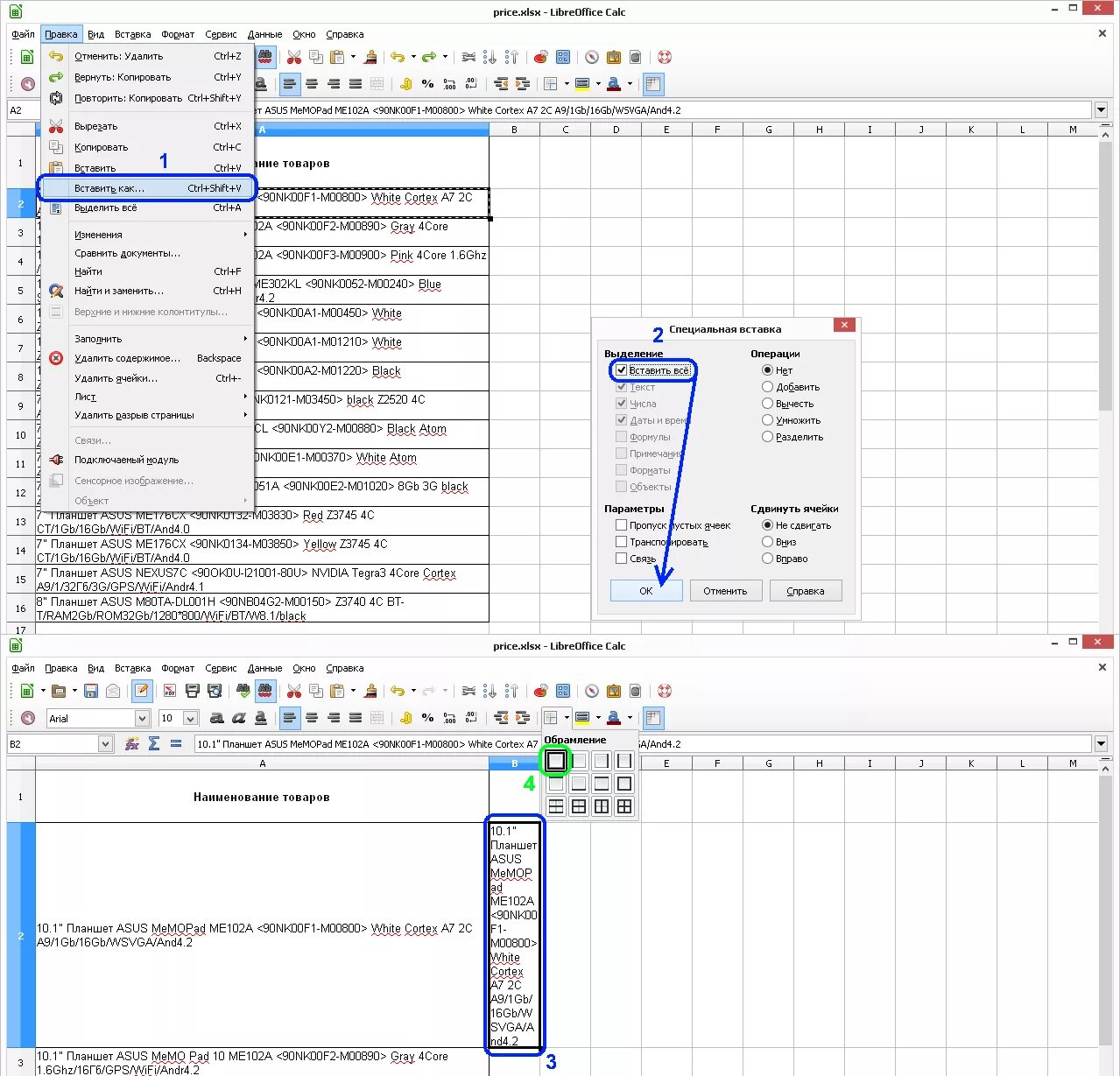Click Redo green arrow in upper window
1120x1076 pixels.
(x=429, y=57)
